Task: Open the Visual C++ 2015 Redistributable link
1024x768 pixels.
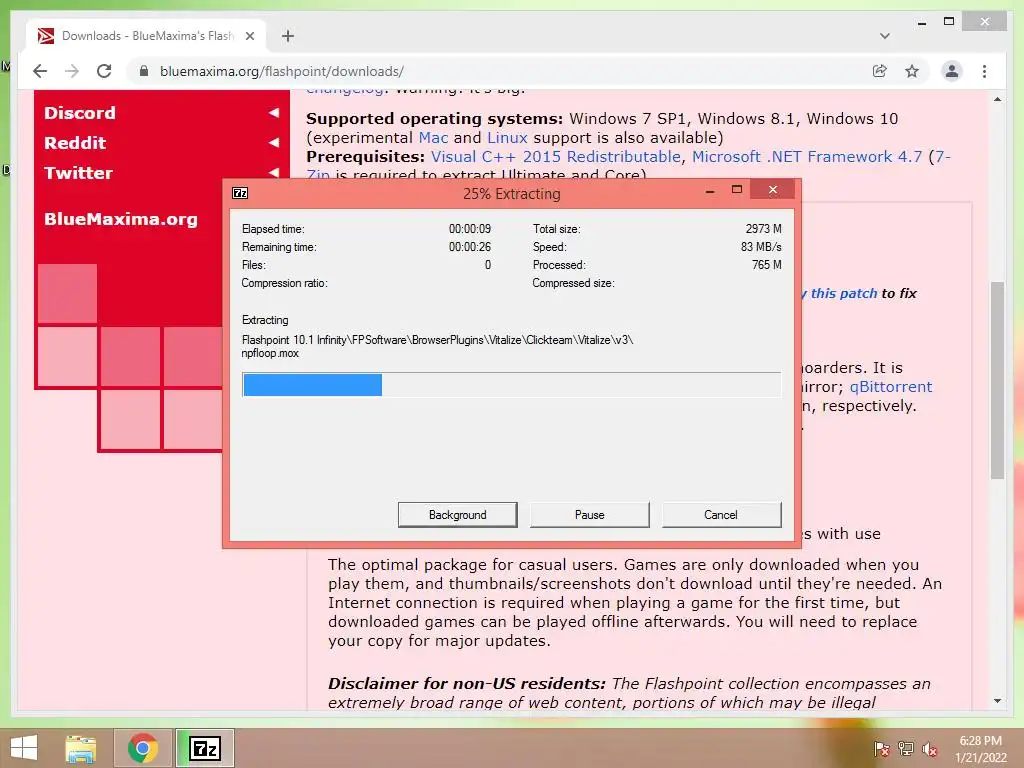Action: coord(556,157)
